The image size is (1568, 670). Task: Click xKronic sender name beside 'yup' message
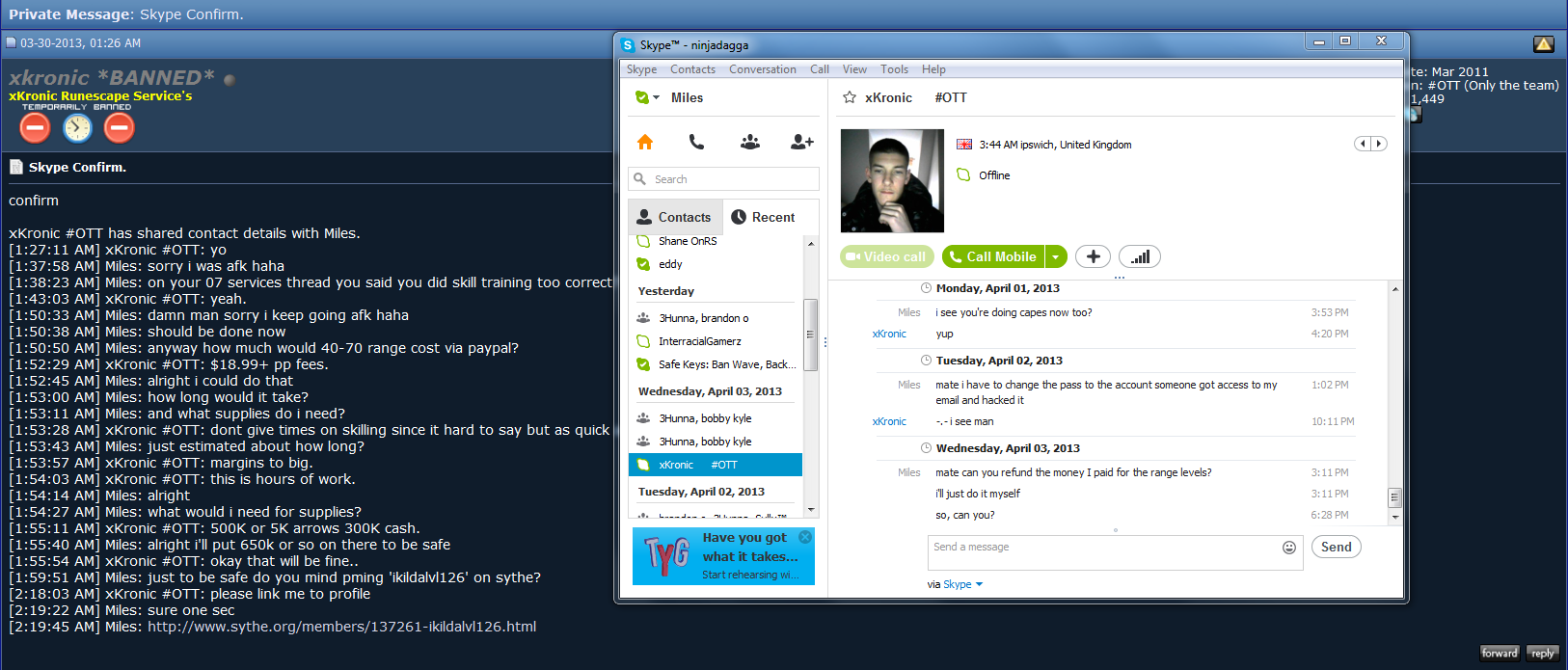point(889,334)
